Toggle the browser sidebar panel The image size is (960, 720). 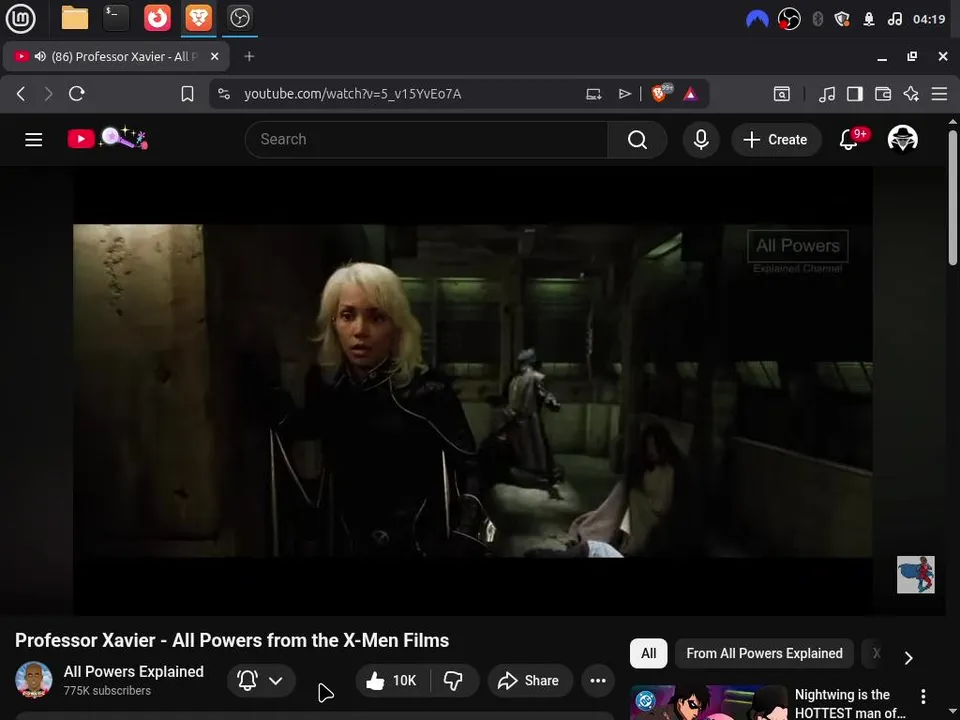pos(855,94)
